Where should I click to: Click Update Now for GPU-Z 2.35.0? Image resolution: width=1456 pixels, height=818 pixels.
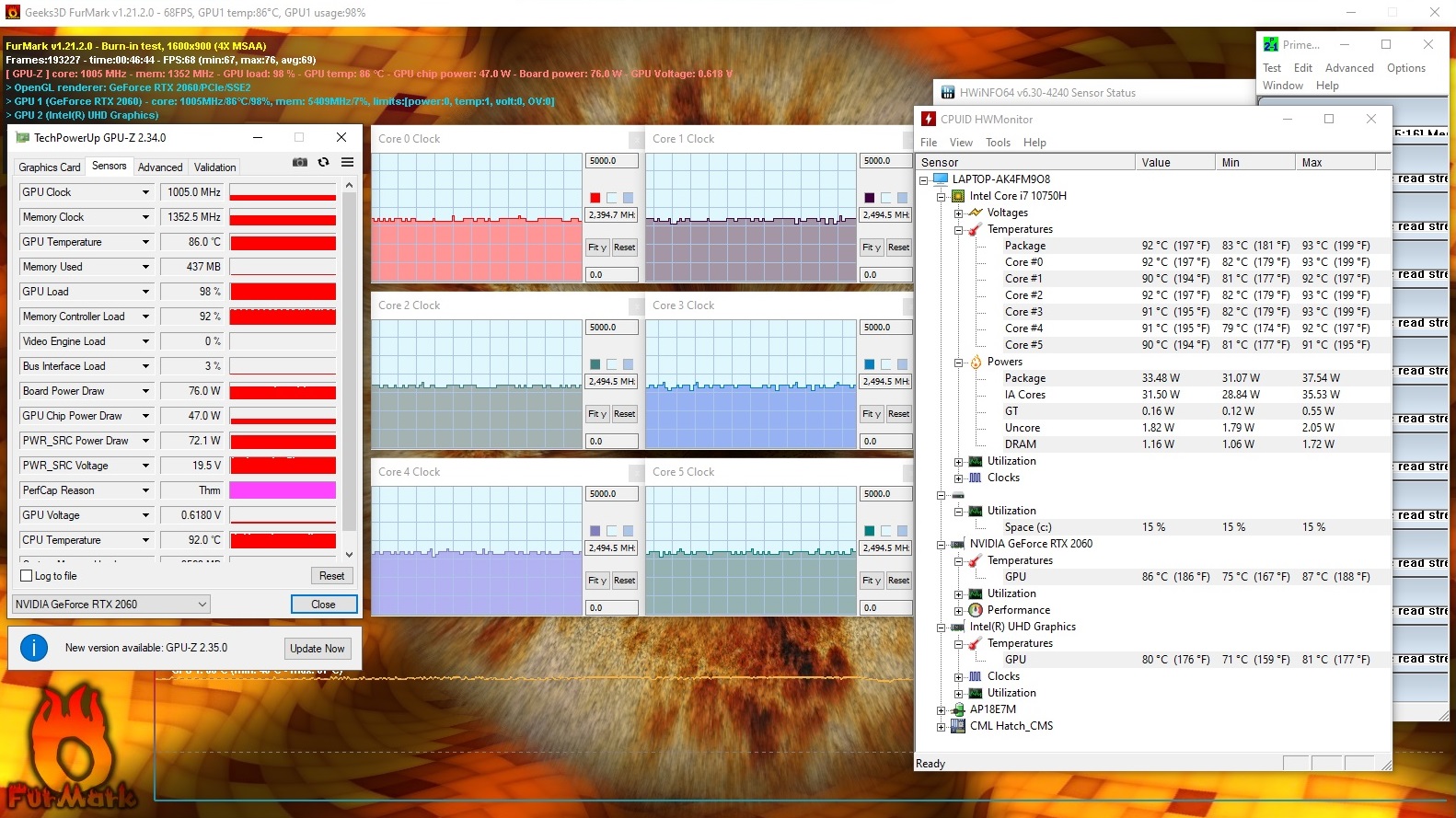[317, 649]
